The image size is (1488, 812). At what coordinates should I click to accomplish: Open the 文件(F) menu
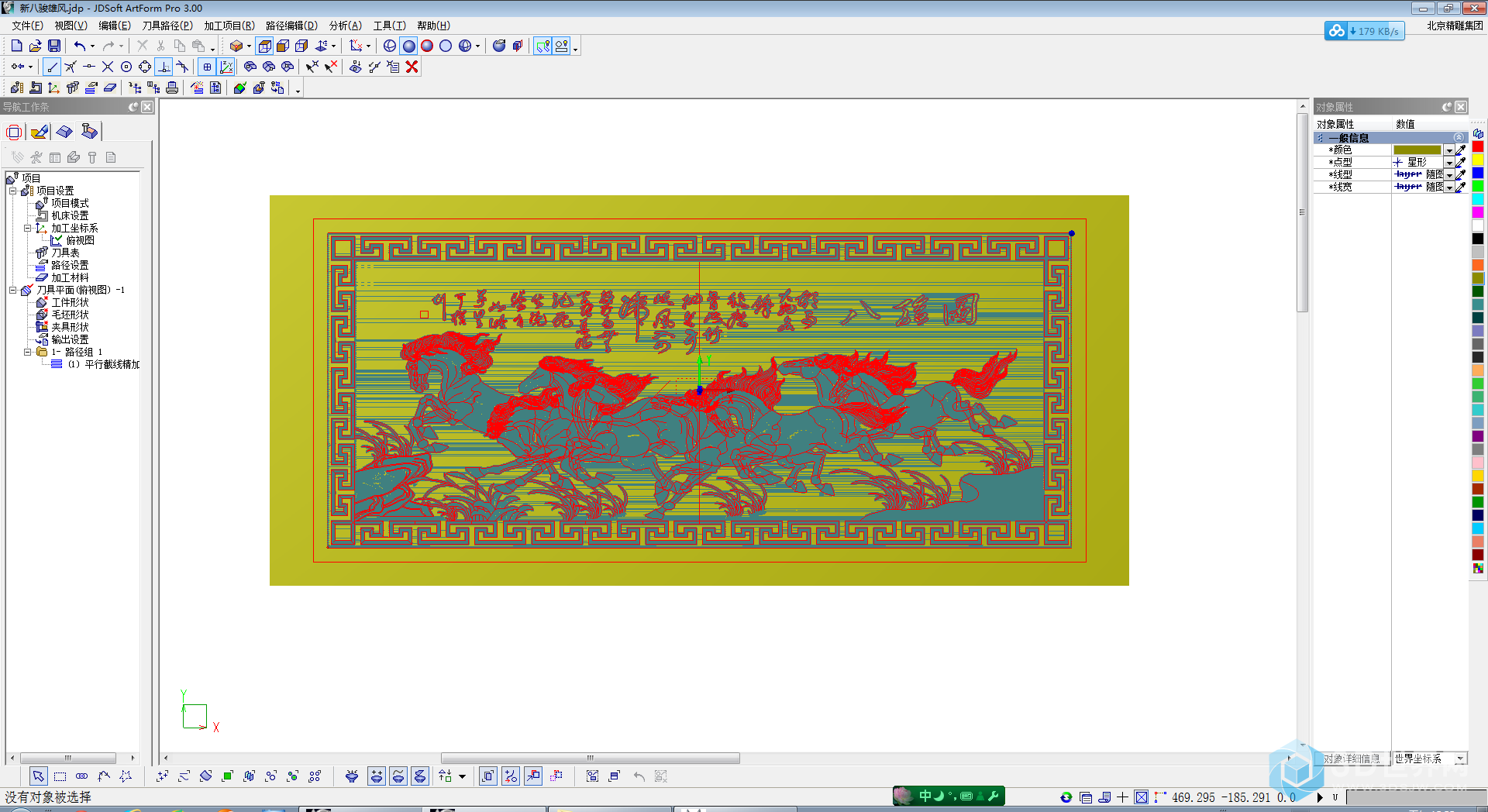pos(27,26)
